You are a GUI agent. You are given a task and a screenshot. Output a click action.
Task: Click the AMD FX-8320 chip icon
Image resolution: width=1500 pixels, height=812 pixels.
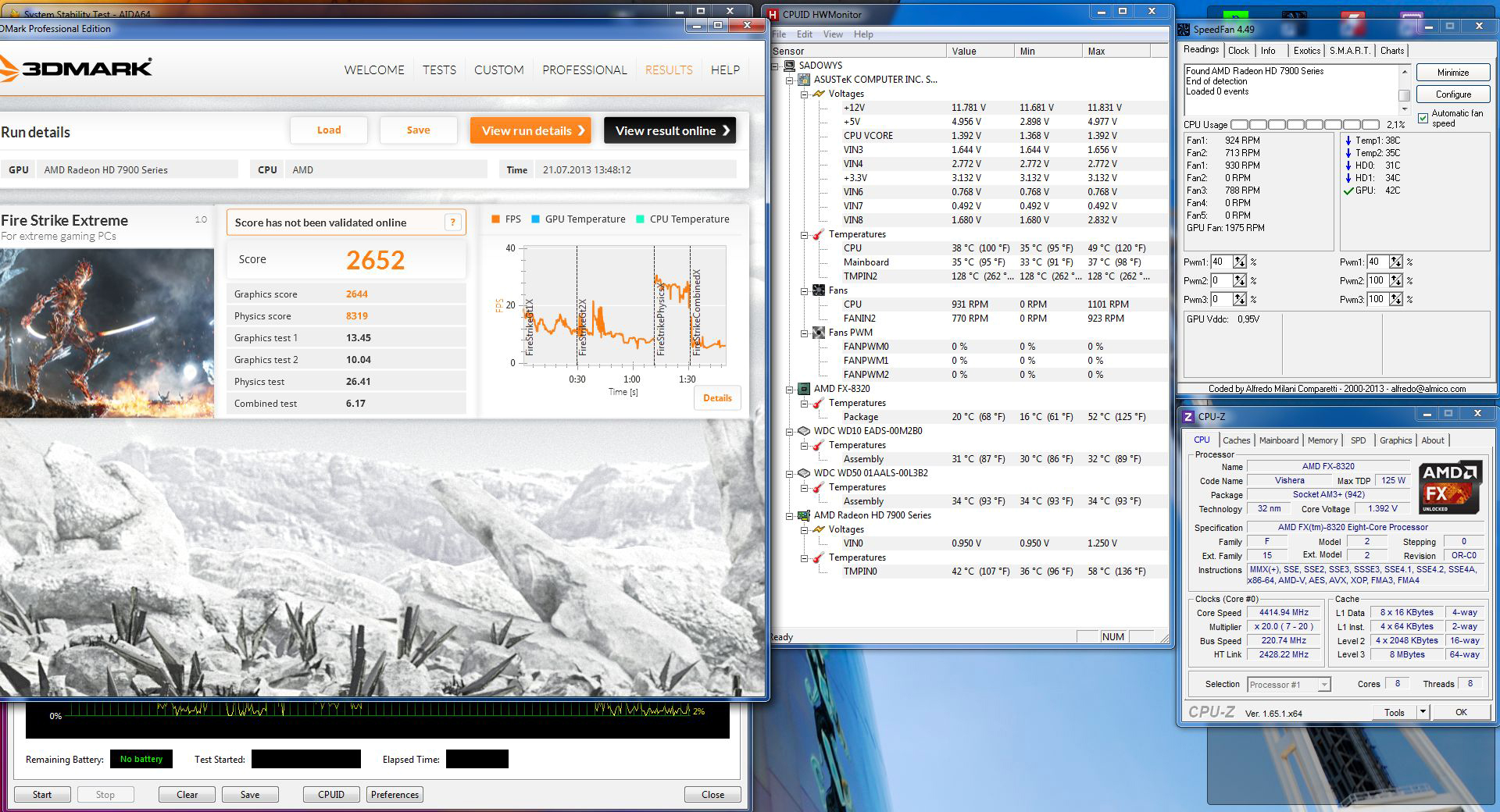click(803, 389)
